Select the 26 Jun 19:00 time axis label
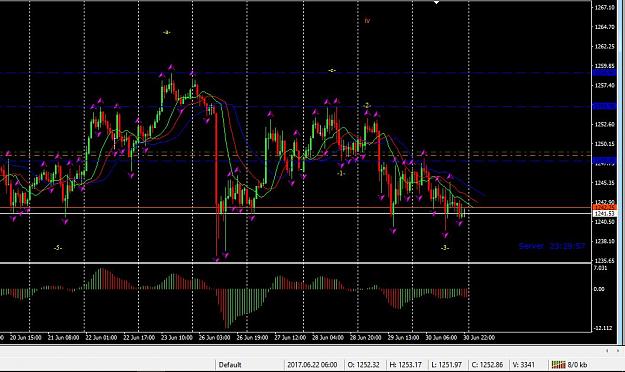This screenshot has width=625, height=372. click(x=252, y=337)
